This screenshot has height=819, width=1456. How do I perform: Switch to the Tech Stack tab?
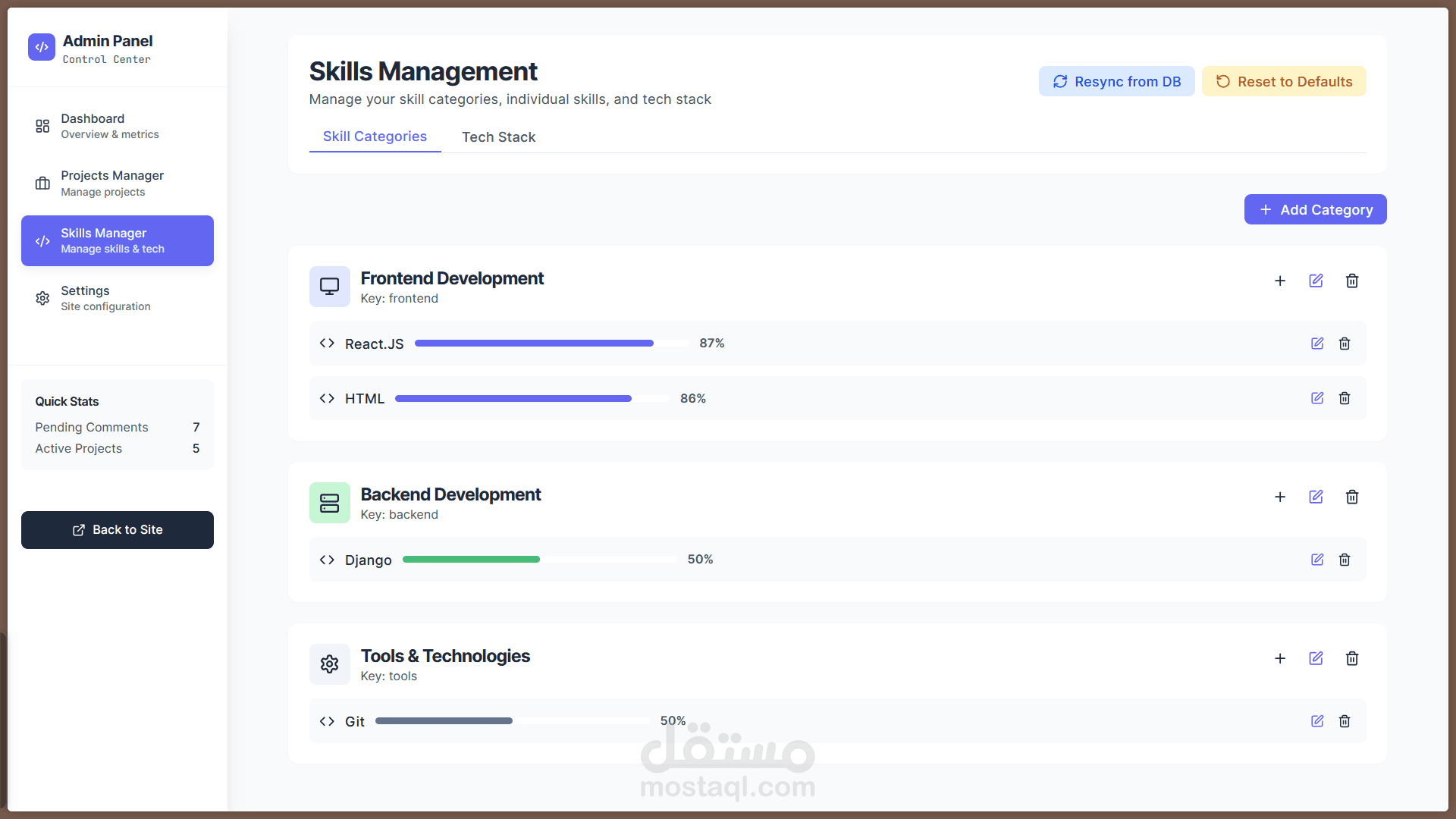point(498,137)
